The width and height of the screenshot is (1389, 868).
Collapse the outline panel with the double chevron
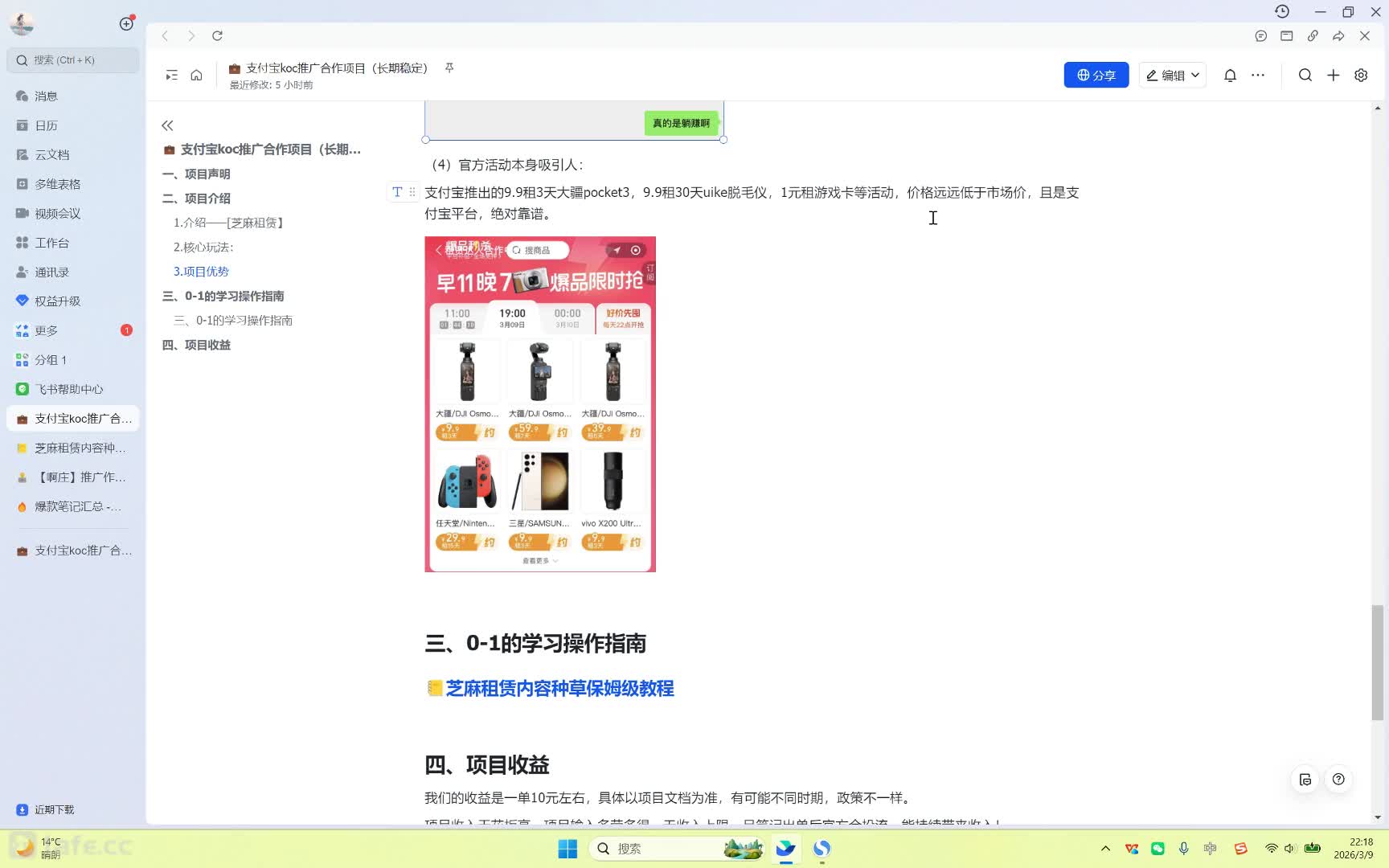pos(167,125)
